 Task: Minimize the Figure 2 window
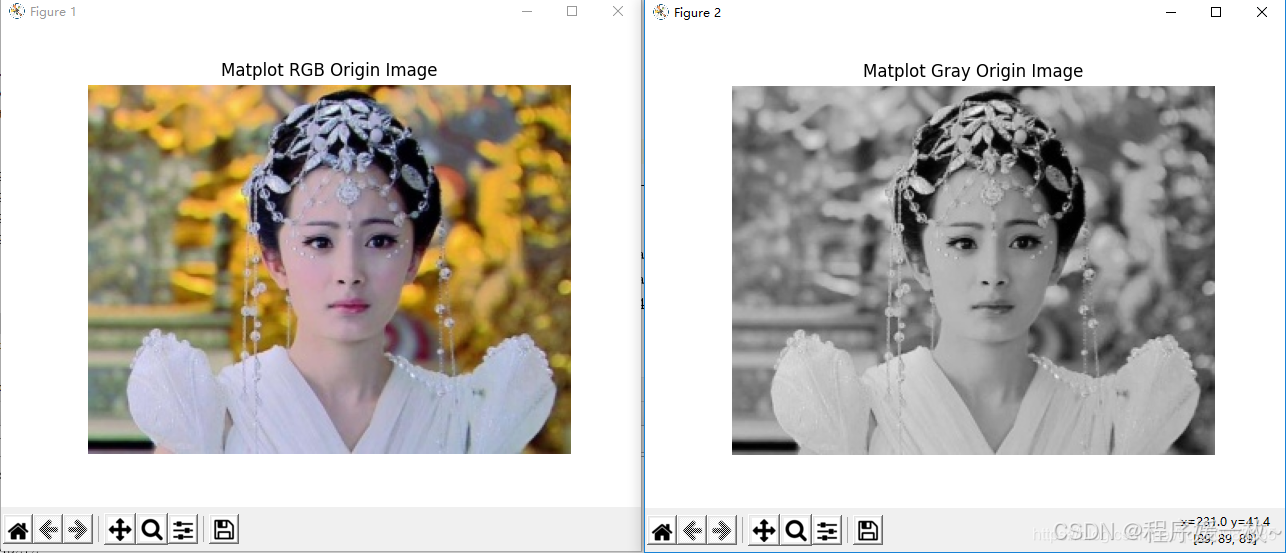pos(1171,12)
